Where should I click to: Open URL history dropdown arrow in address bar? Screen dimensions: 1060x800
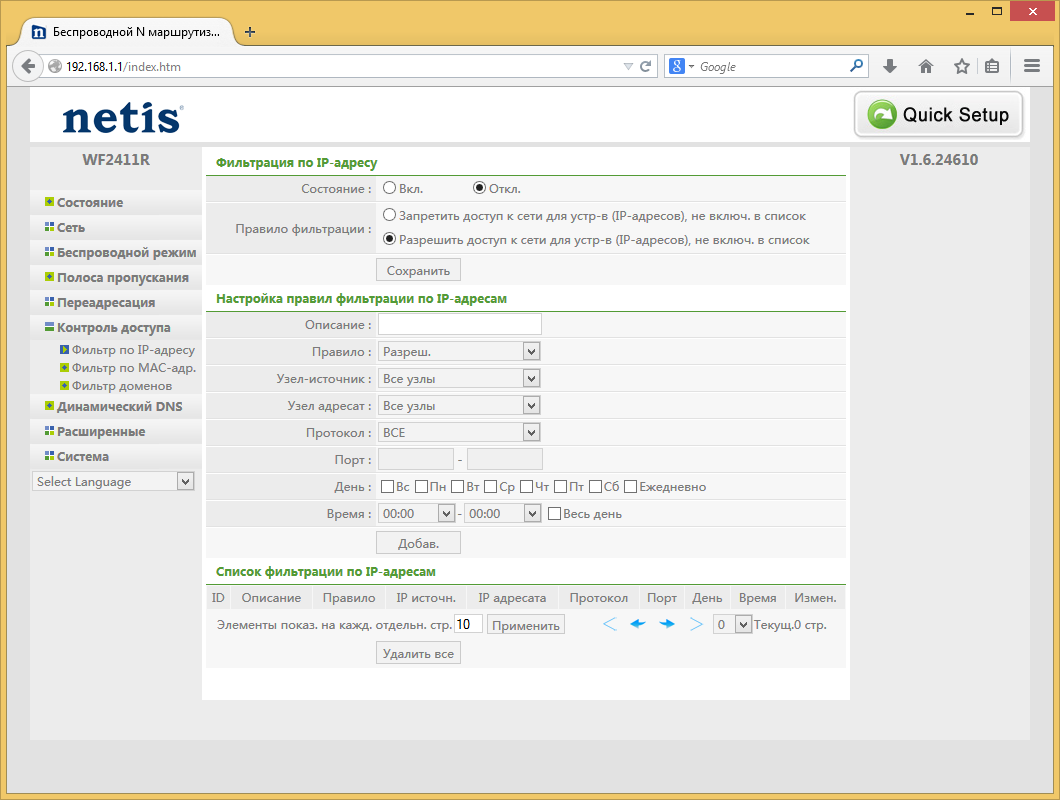[628, 66]
